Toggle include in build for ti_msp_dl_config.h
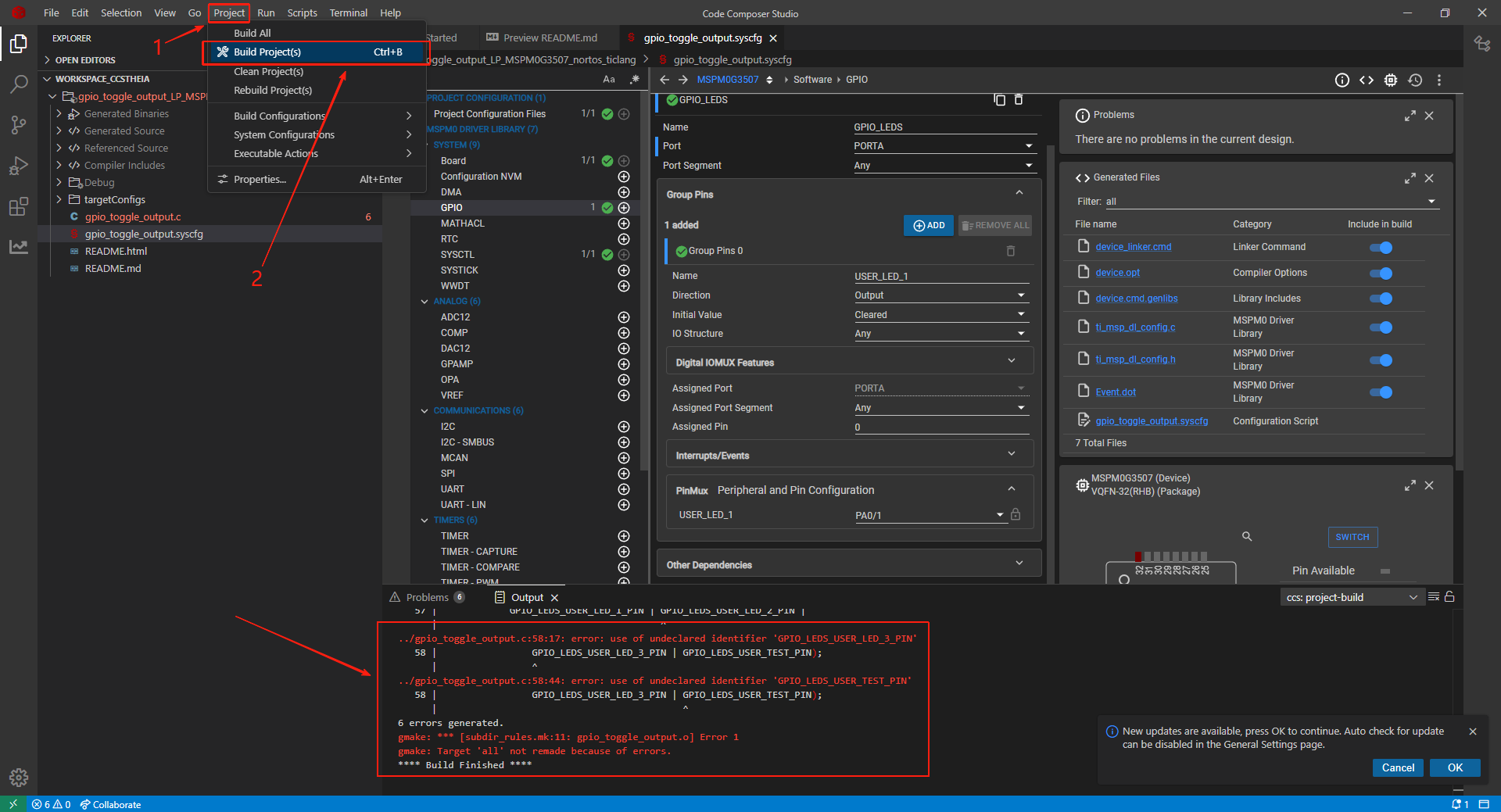1501x812 pixels. coord(1381,360)
